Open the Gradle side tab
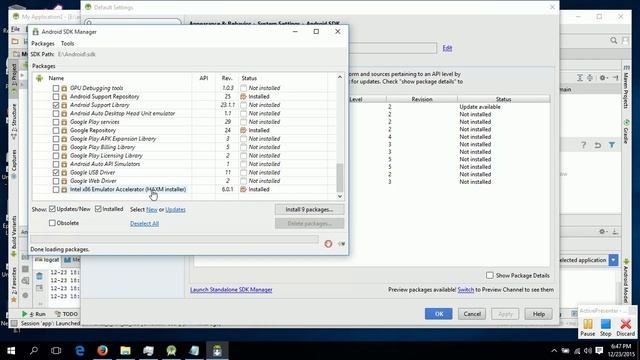640x360 pixels. coord(626,131)
